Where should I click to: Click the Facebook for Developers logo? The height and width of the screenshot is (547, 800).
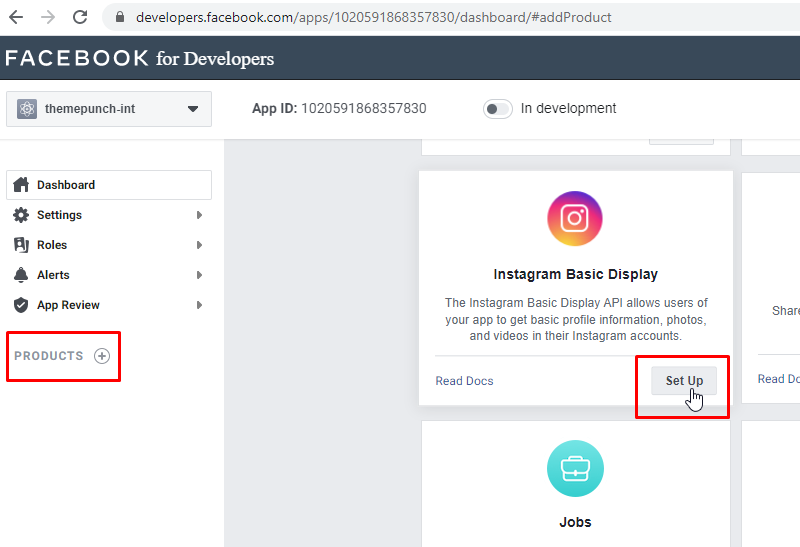[x=139, y=58]
